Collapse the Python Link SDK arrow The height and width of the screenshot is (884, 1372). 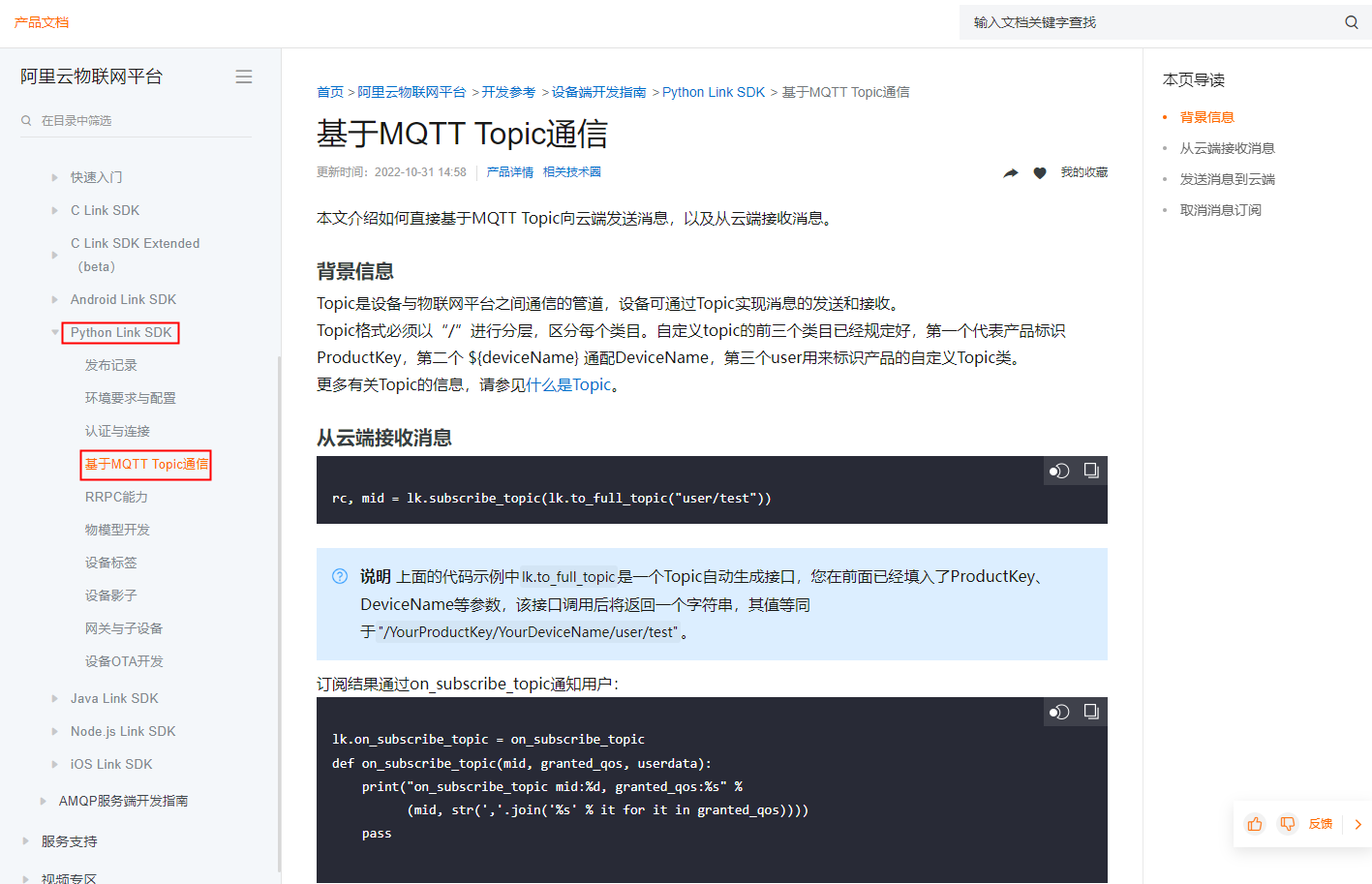[54, 332]
